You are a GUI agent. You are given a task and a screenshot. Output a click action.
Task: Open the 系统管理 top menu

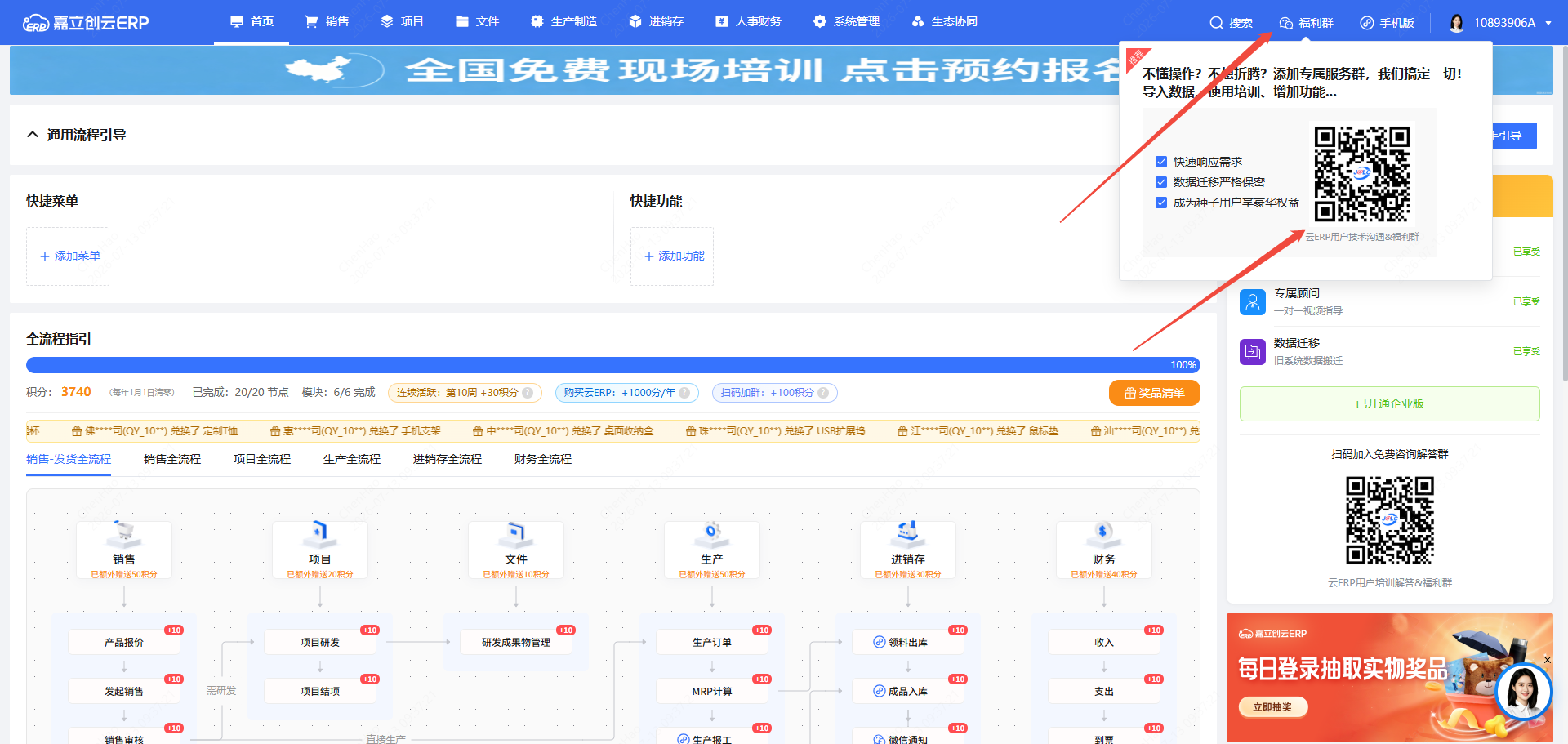click(846, 22)
